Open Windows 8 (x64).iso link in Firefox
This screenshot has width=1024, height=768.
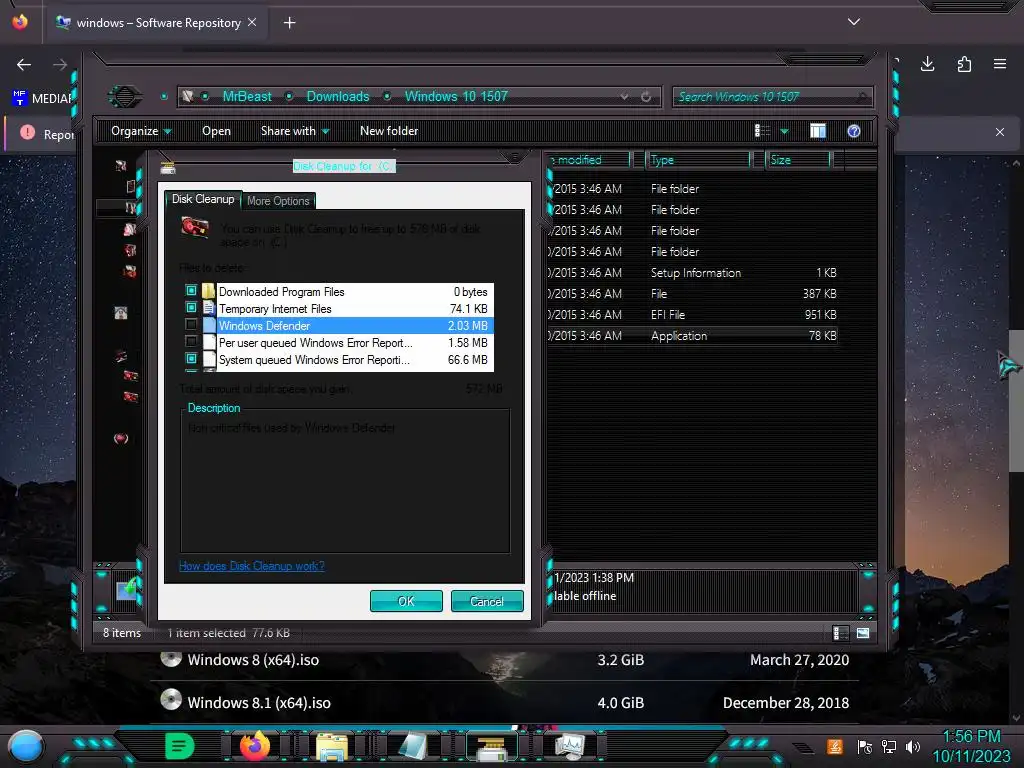(x=253, y=660)
